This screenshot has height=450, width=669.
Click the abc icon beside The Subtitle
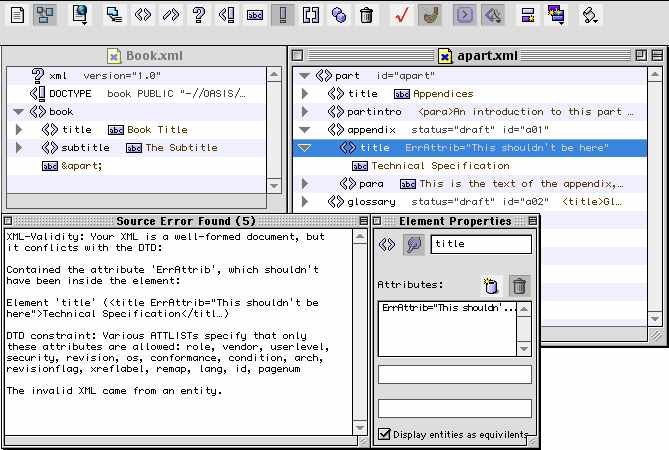134,148
